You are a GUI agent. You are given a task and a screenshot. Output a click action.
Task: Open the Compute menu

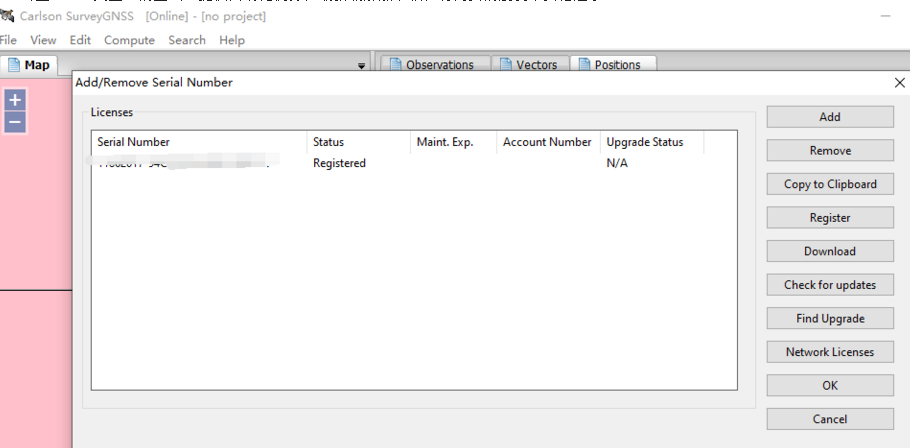(129, 40)
